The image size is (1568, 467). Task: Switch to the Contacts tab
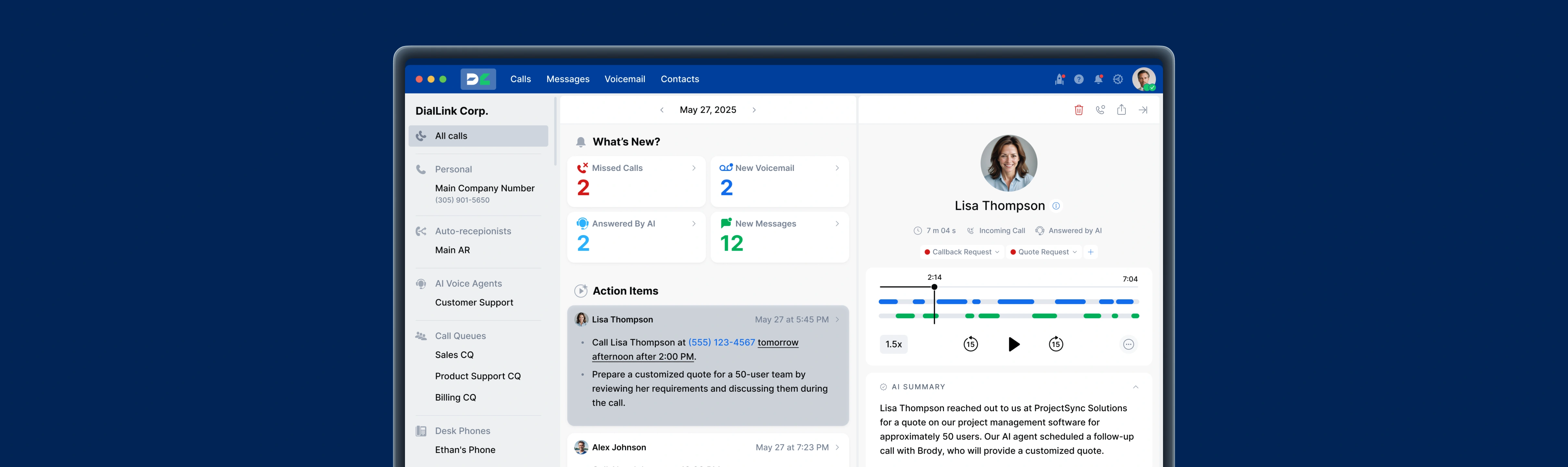point(679,79)
